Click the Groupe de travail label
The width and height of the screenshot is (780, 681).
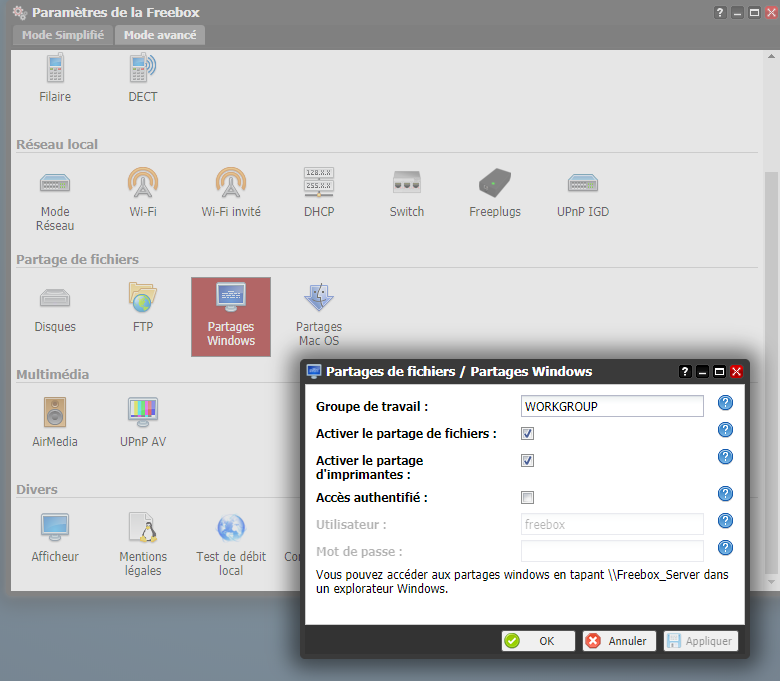(372, 406)
